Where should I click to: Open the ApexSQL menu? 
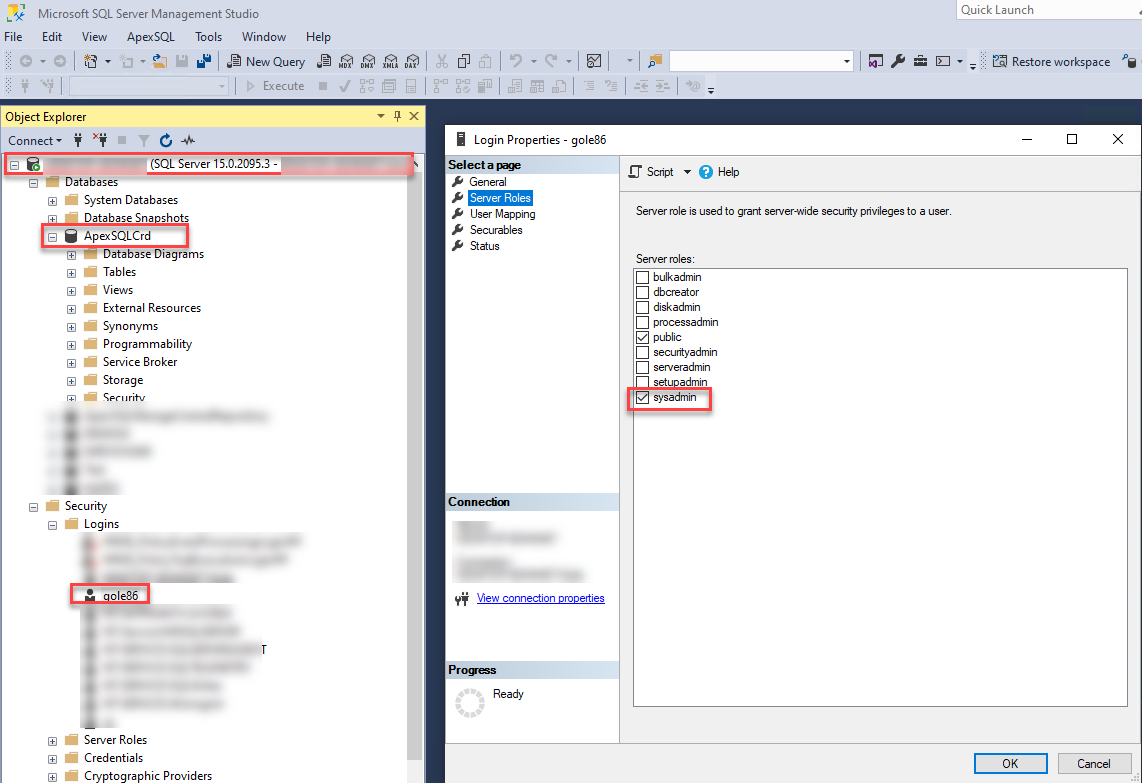(x=151, y=36)
